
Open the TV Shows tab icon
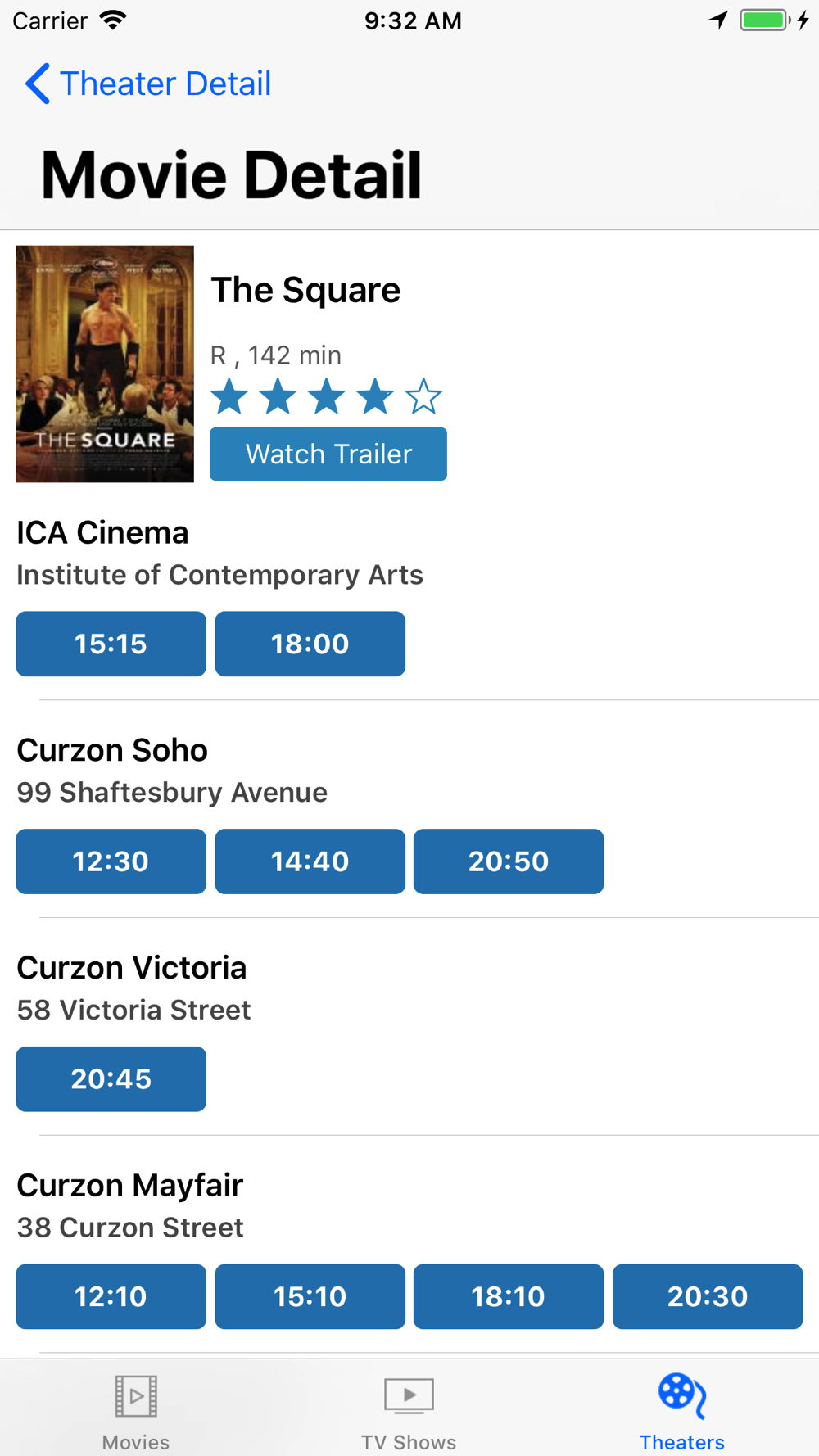coord(409,1395)
